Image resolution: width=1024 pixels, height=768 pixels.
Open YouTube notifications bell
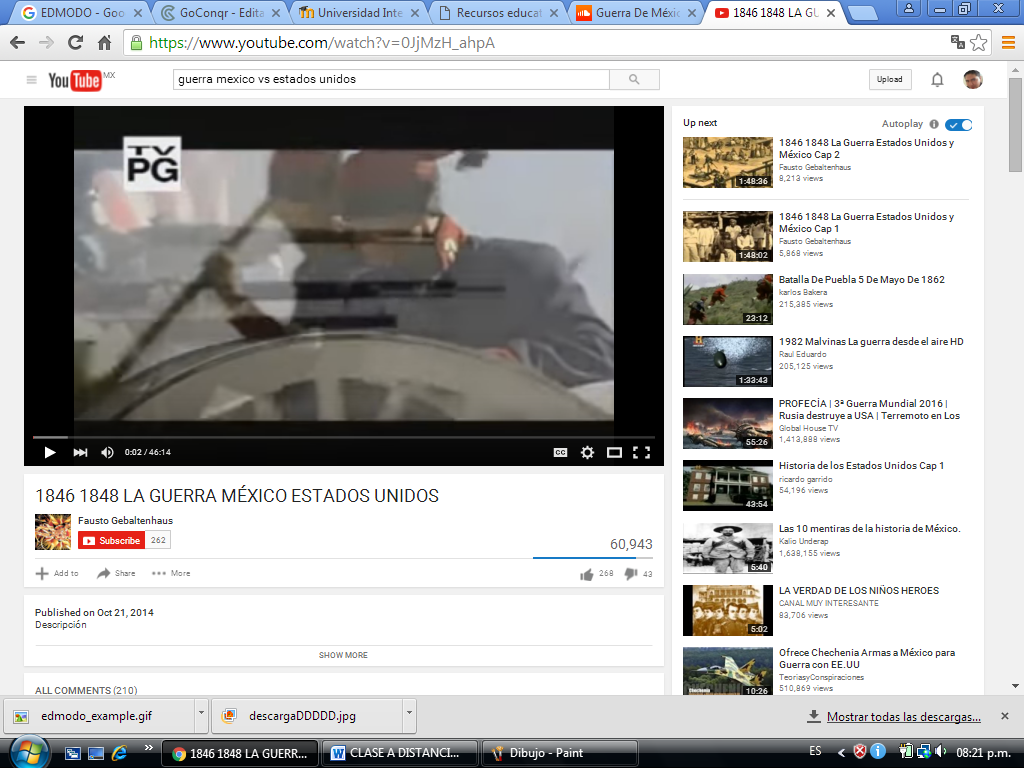(x=937, y=80)
